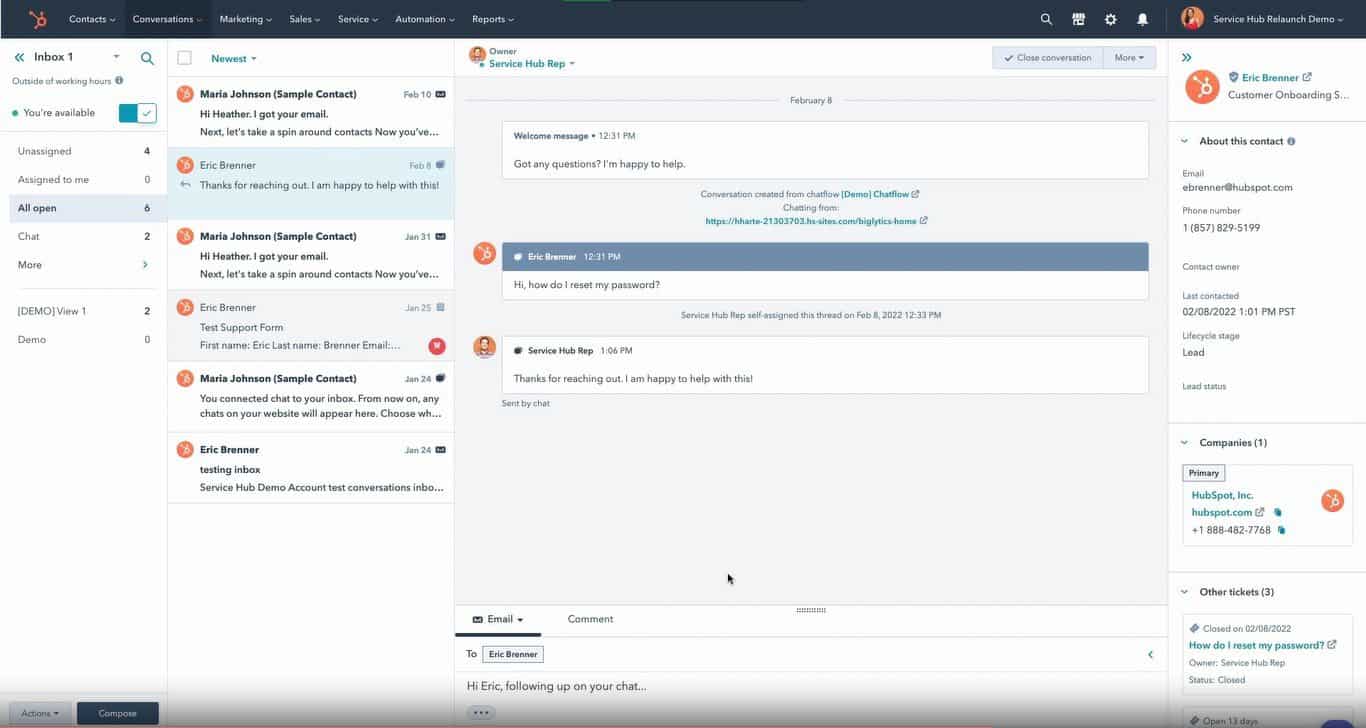Open the Newest sort dropdown

[233, 59]
